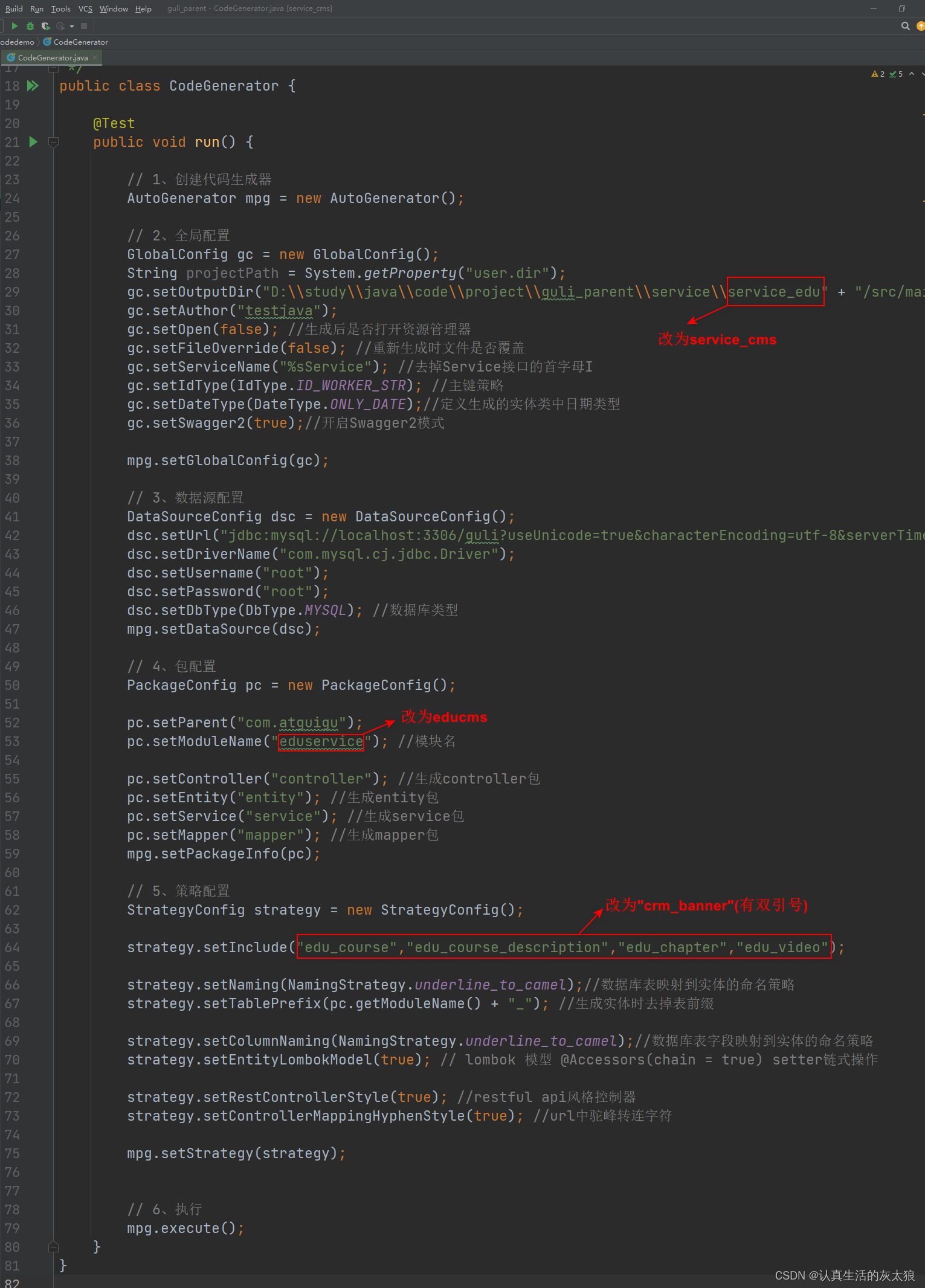Open the Build menu
The height and width of the screenshot is (1288, 925).
14,8
